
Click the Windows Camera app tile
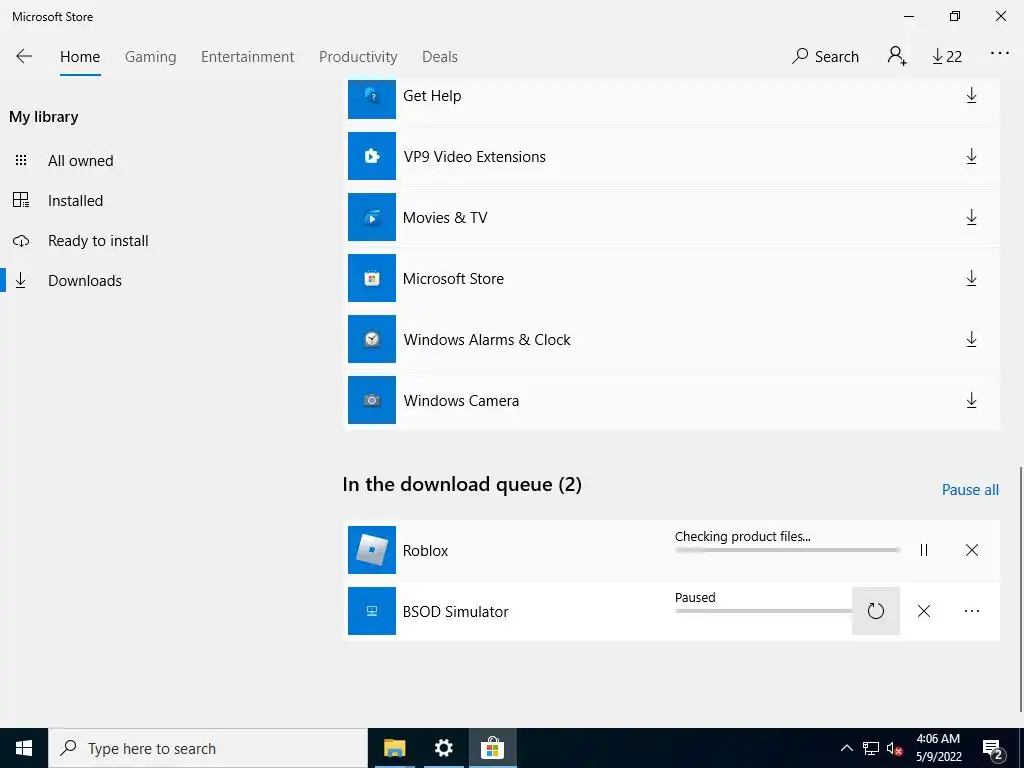click(x=372, y=400)
